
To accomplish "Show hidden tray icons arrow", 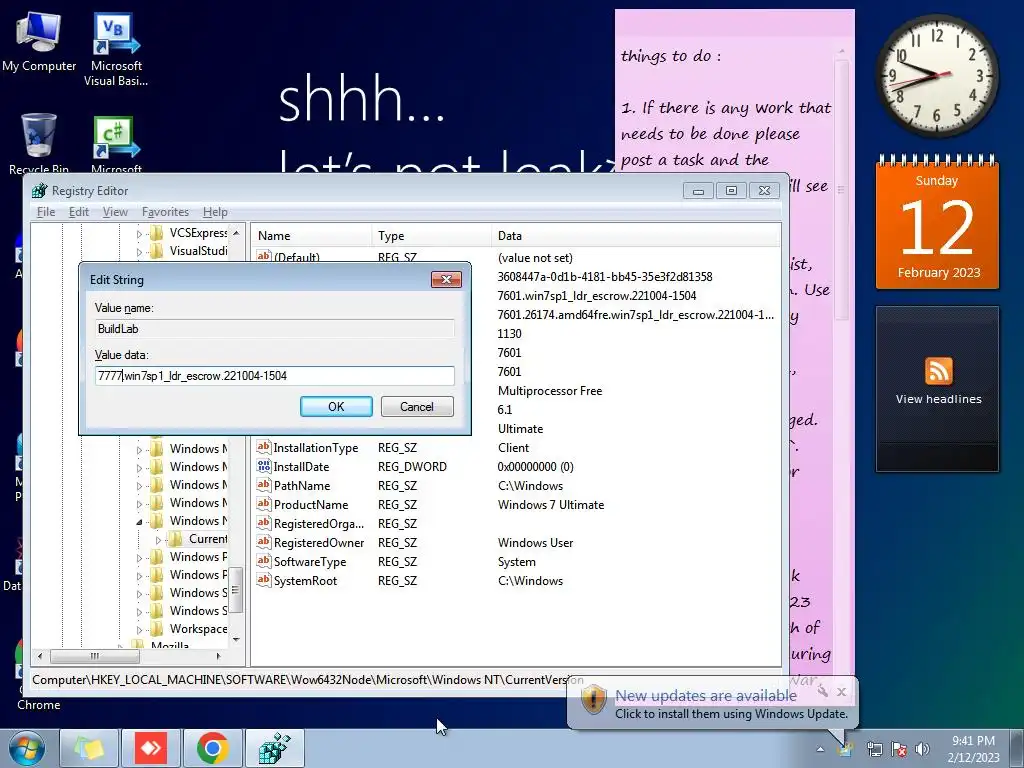I will coord(820,749).
